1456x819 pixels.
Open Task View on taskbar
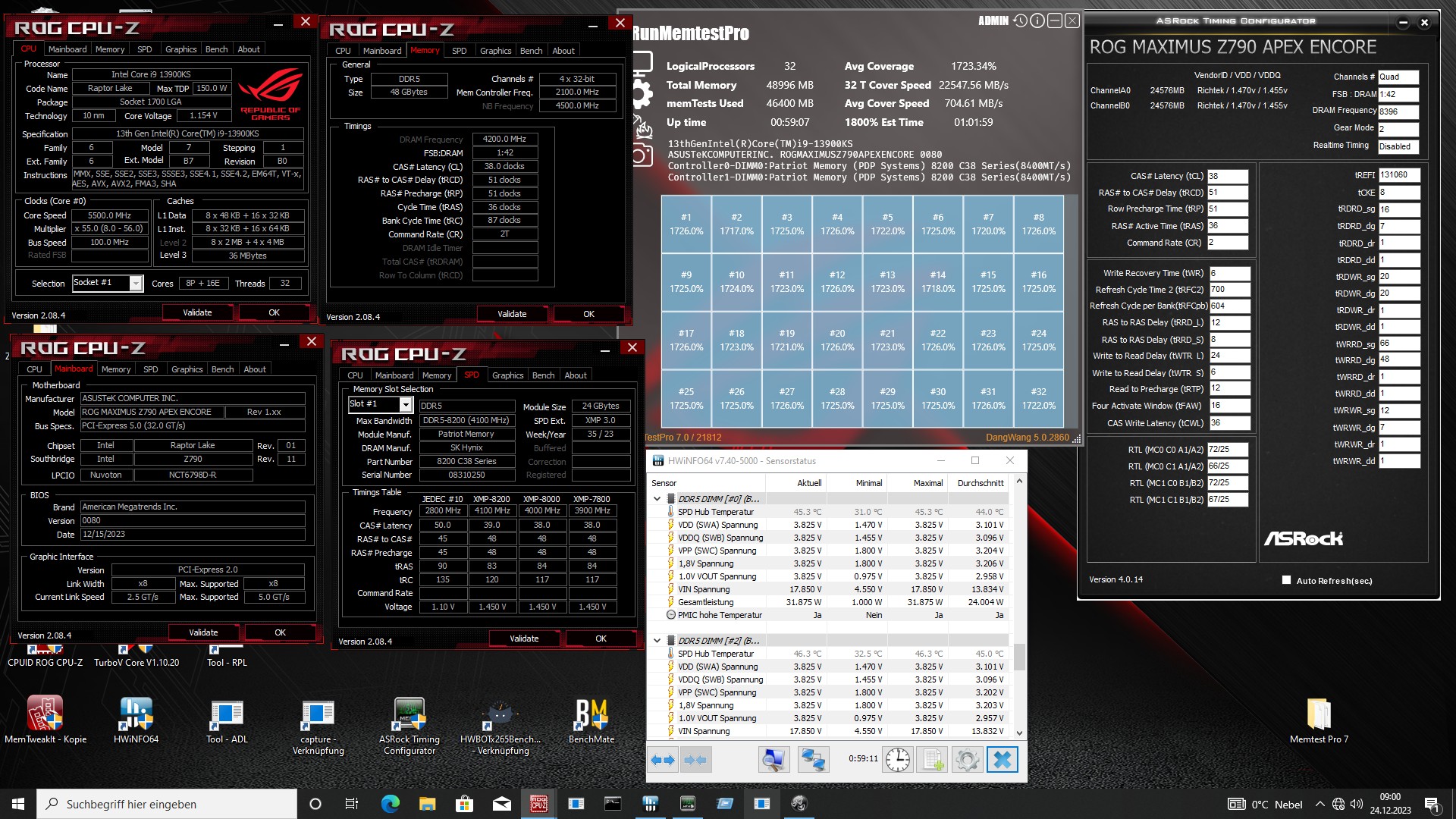[352, 804]
